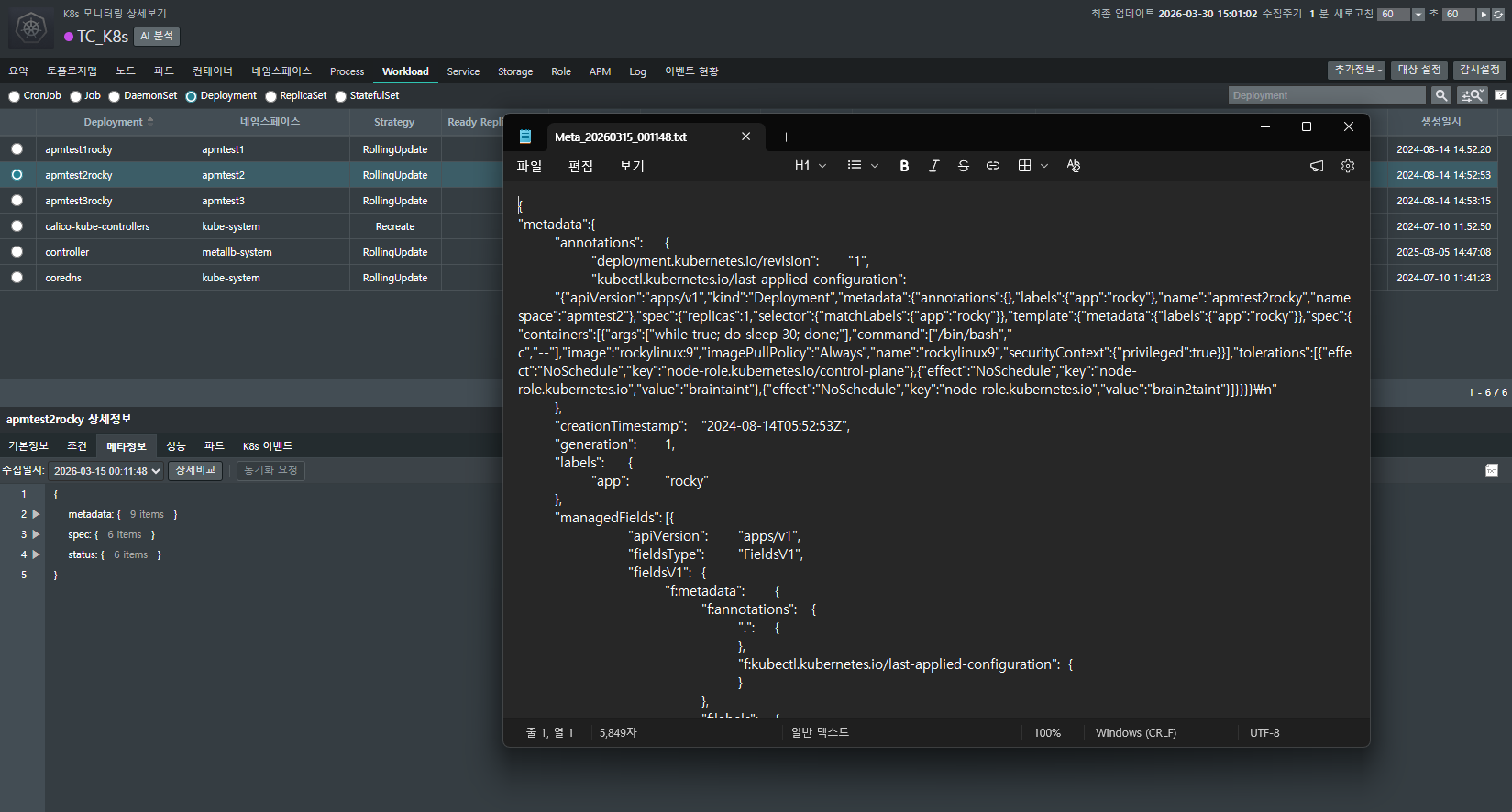Click the AI 분석 button

click(157, 36)
